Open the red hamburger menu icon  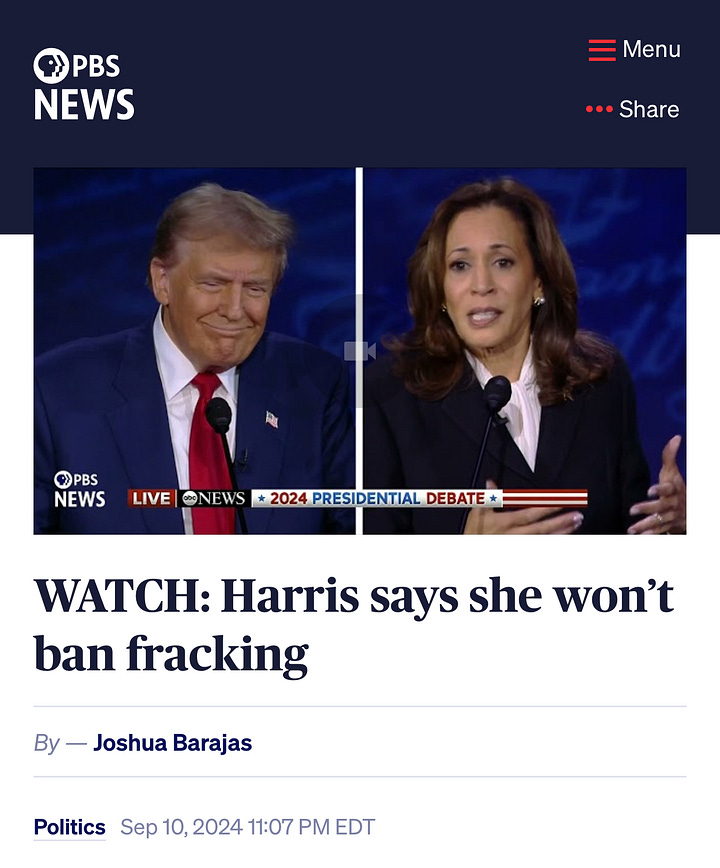(602, 50)
